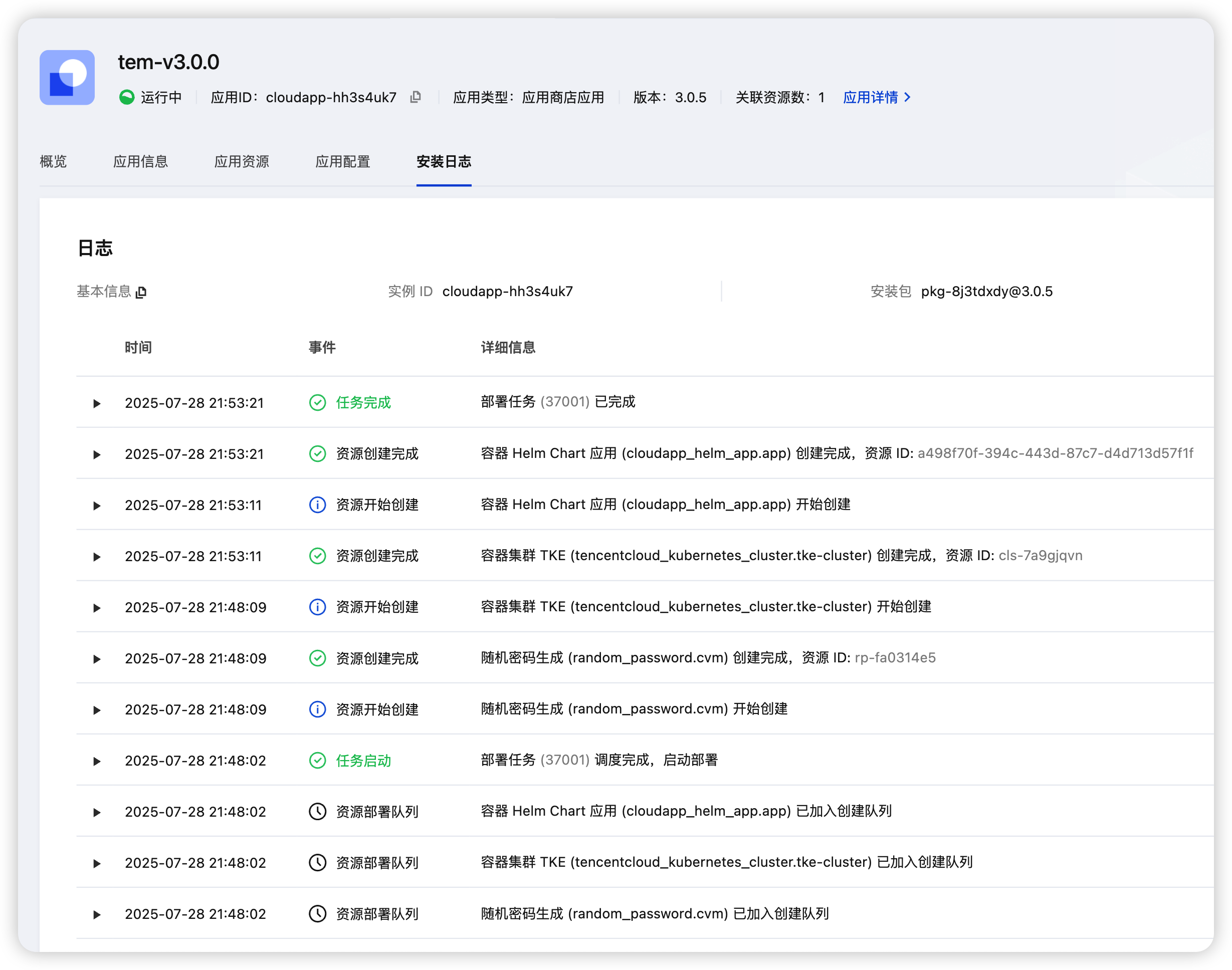The width and height of the screenshot is (1232, 970).
Task: Expand Helm Chart 已加入创建队列 log row
Action: pyautogui.click(x=97, y=812)
